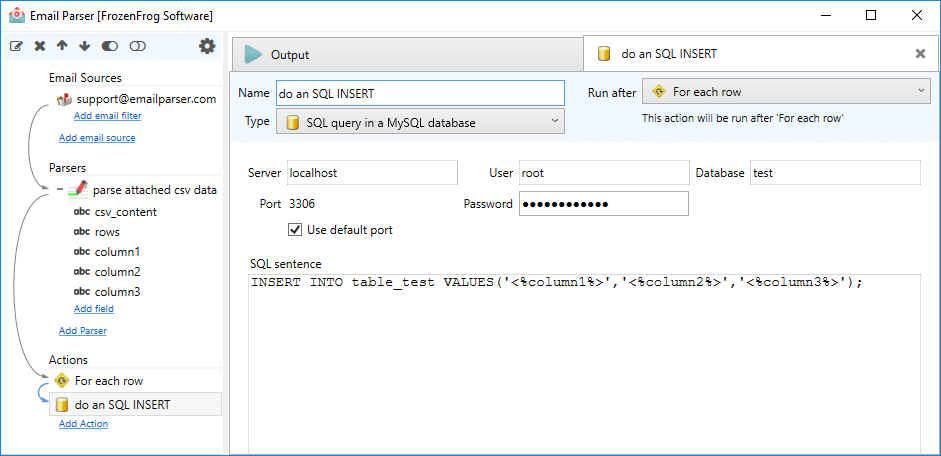Viewport: 941px width, 456px height.
Task: Minimize the Email Parser window
Action: click(825, 16)
